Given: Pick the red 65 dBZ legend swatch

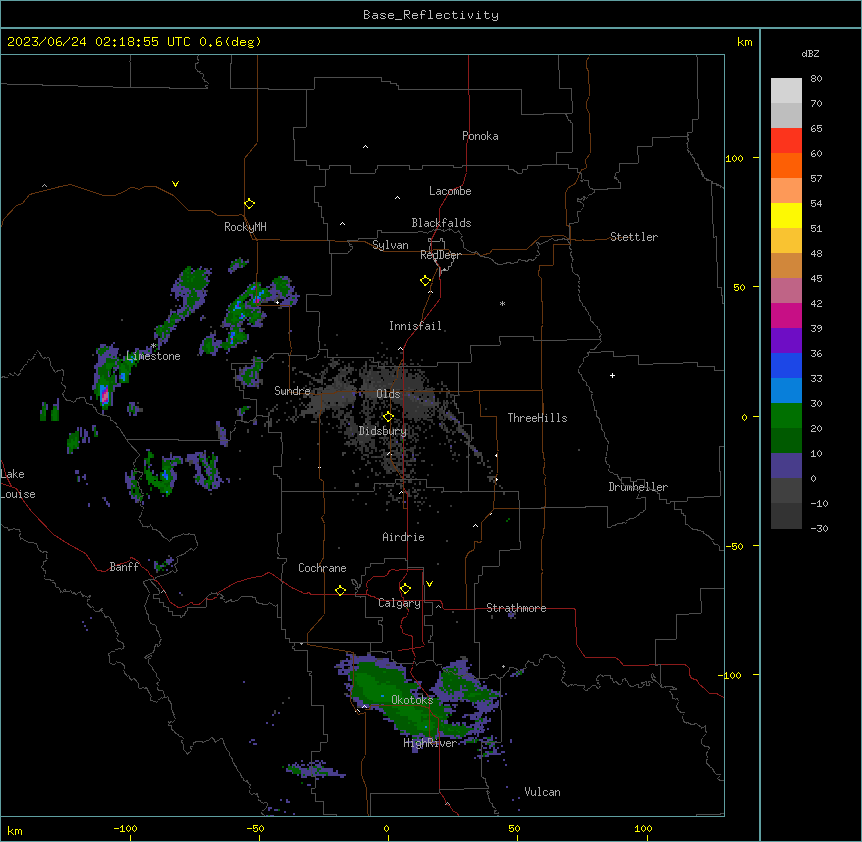Looking at the screenshot, I should coord(786,140).
